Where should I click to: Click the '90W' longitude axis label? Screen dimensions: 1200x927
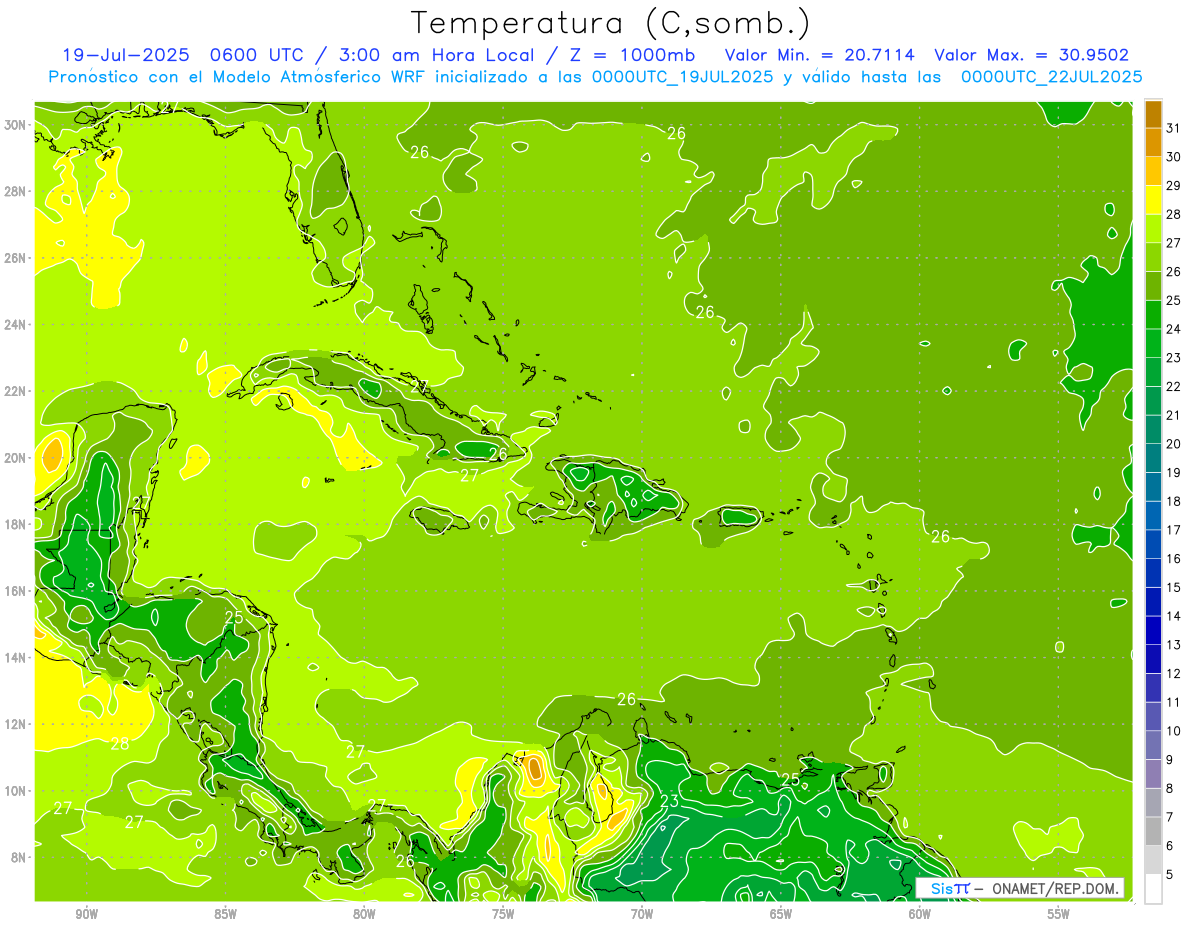(x=86, y=914)
